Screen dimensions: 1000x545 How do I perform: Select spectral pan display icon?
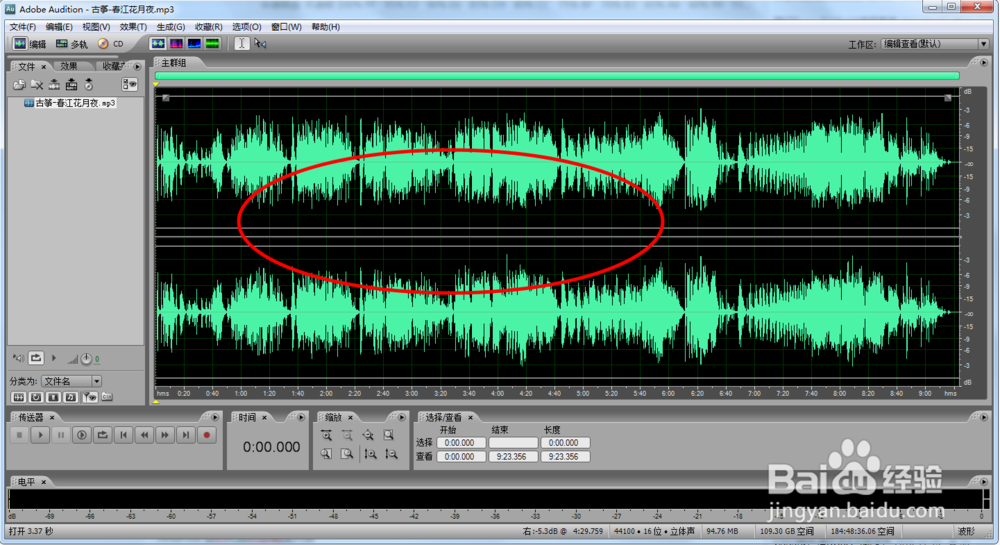(x=194, y=43)
